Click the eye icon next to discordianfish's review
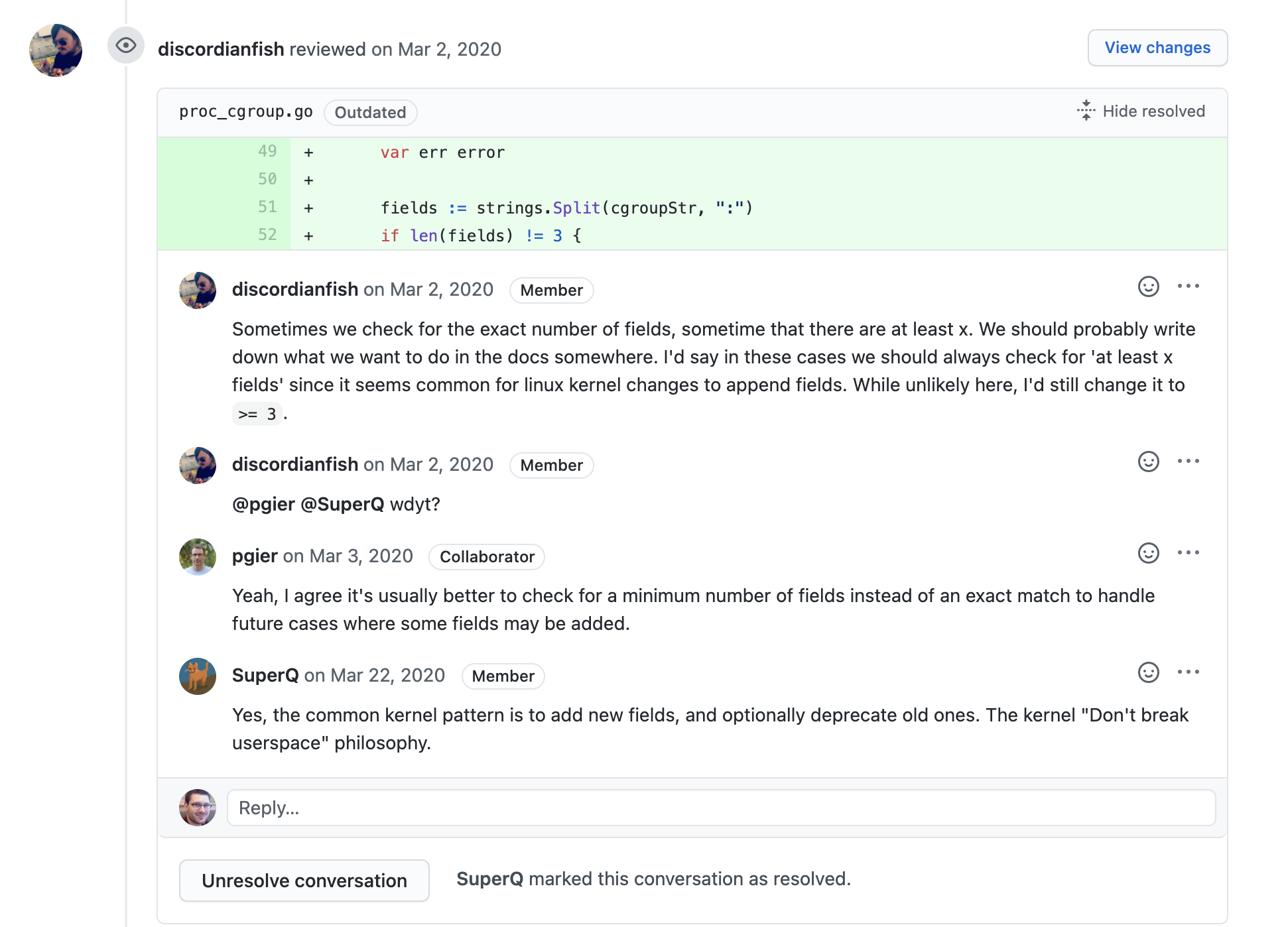Screen dimensions: 1288x927 pos(125,46)
